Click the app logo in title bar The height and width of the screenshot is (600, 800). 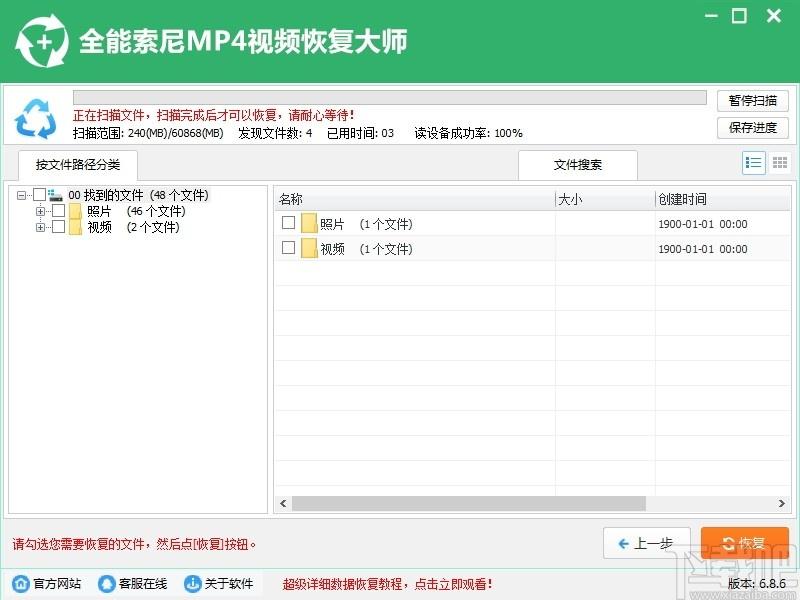(41, 41)
